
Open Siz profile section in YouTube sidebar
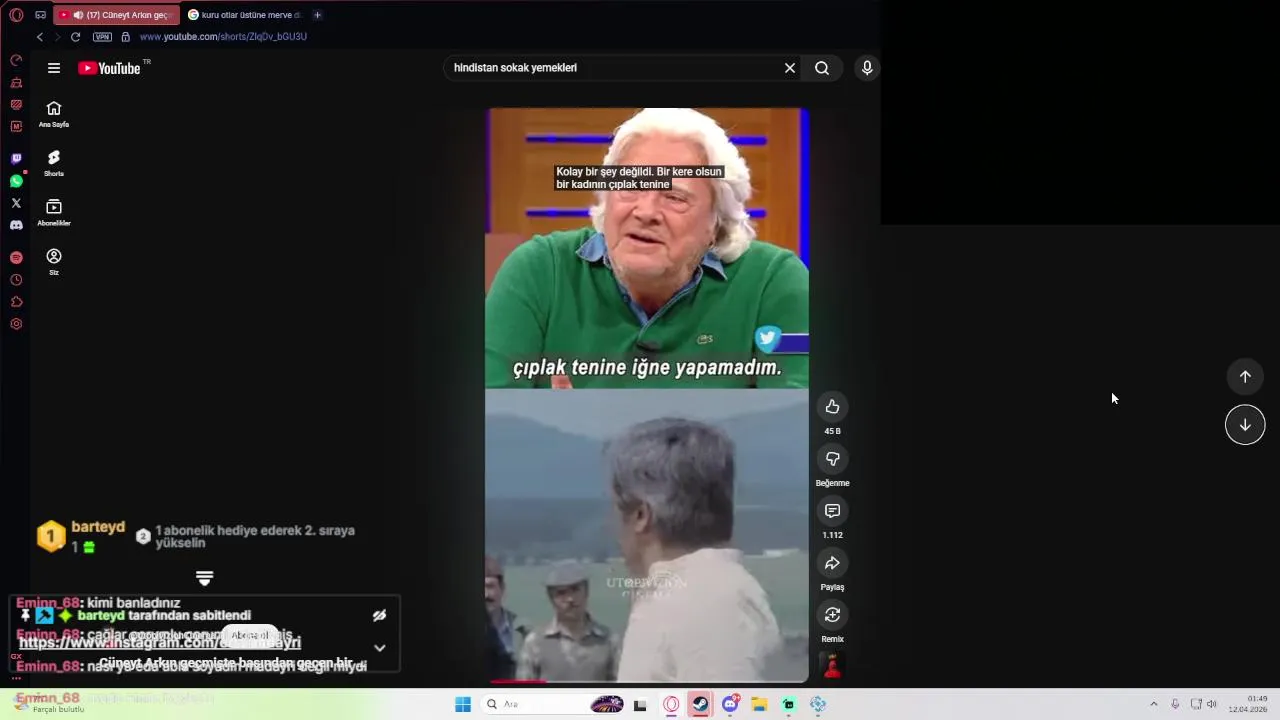coord(54,262)
